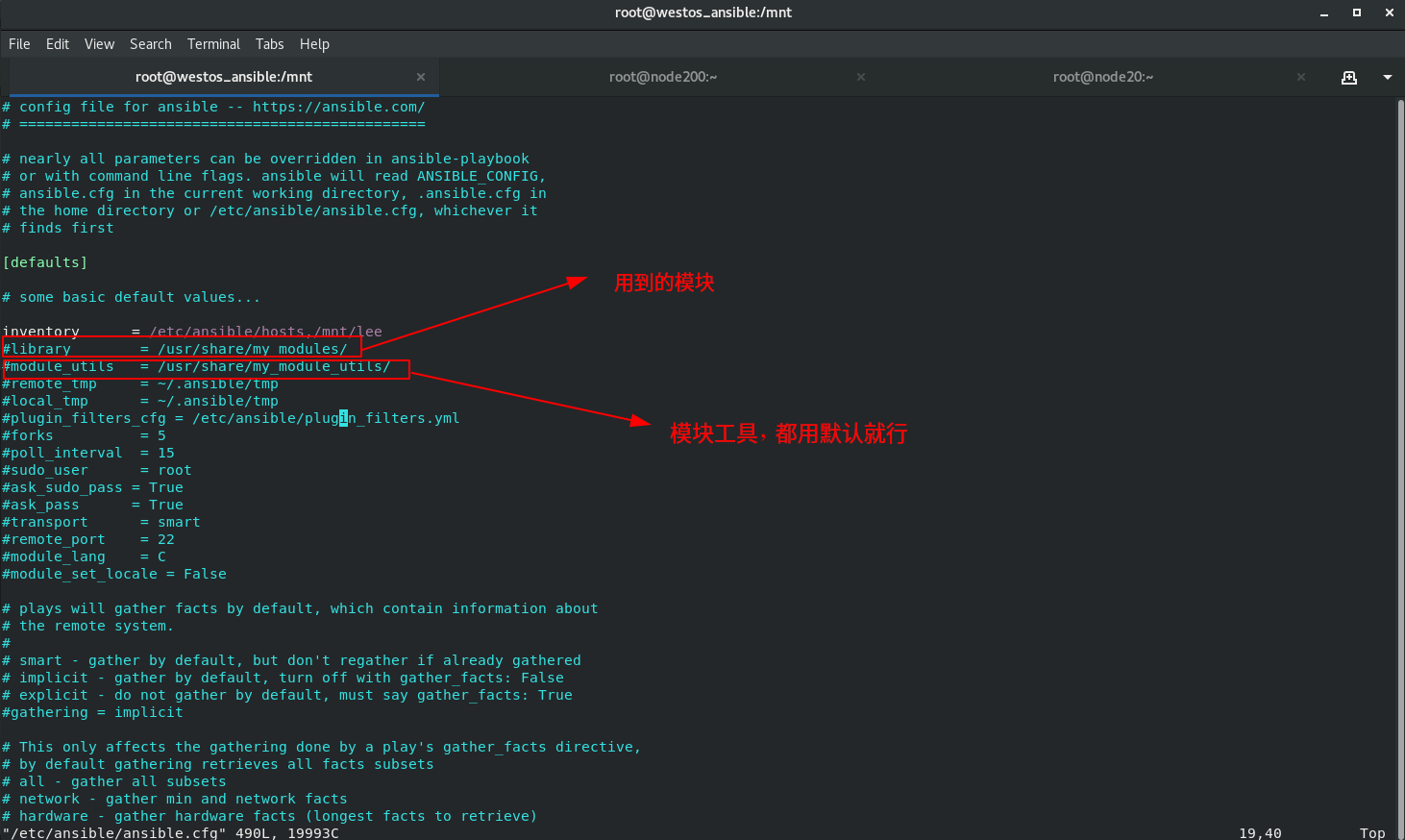Click the vim status line file name
Screen dimensions: 1405x840
tap(114, 833)
